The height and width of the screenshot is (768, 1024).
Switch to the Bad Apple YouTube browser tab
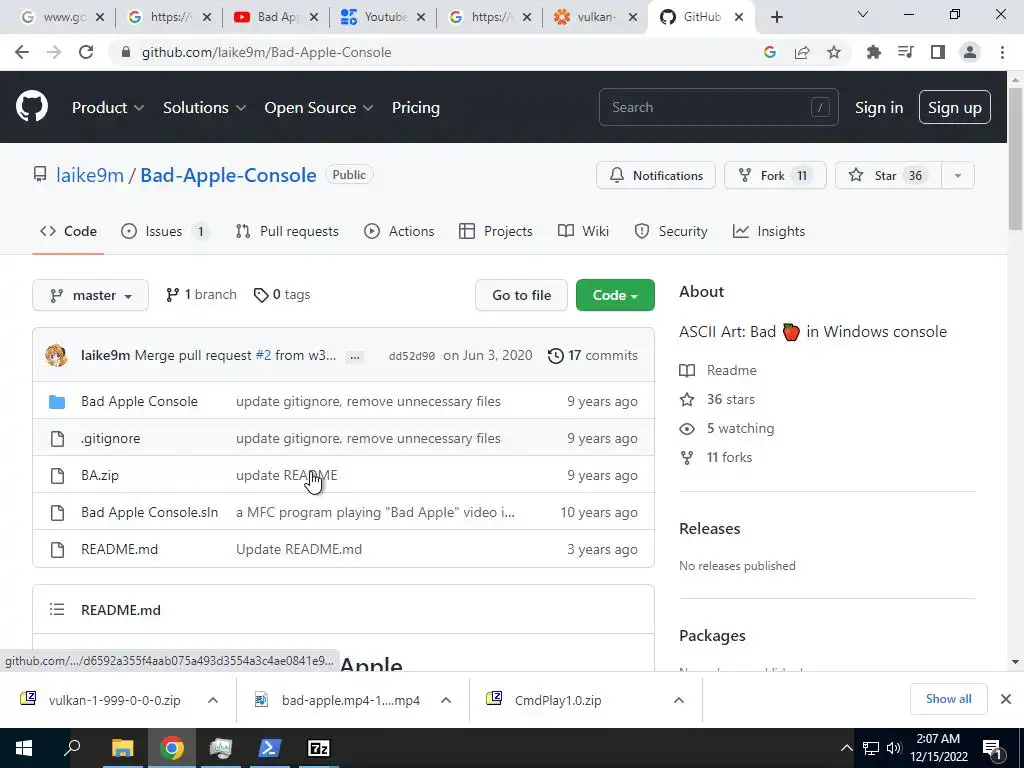(276, 17)
